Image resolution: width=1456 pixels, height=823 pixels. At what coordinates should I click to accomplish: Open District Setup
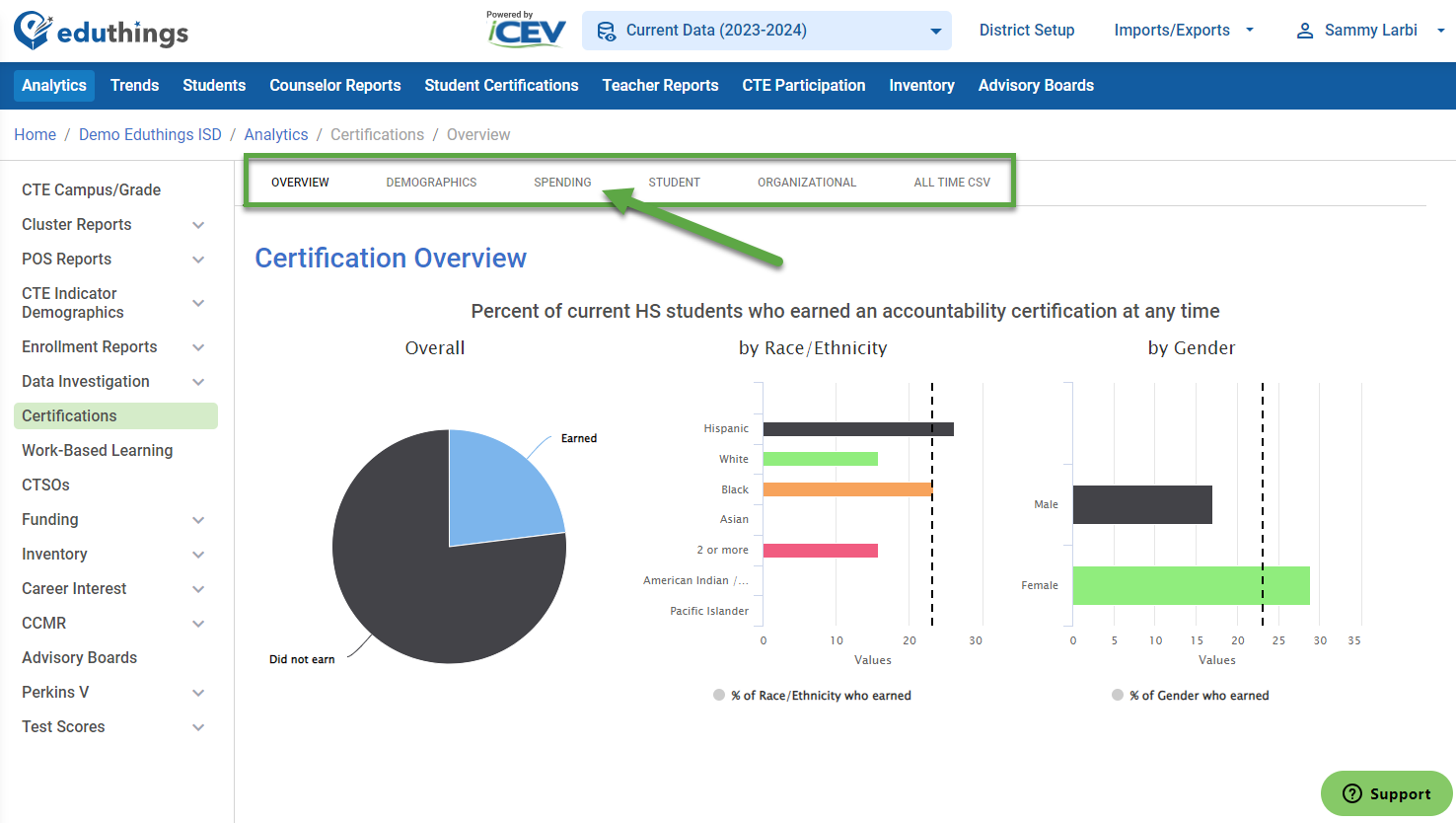pyautogui.click(x=1027, y=30)
